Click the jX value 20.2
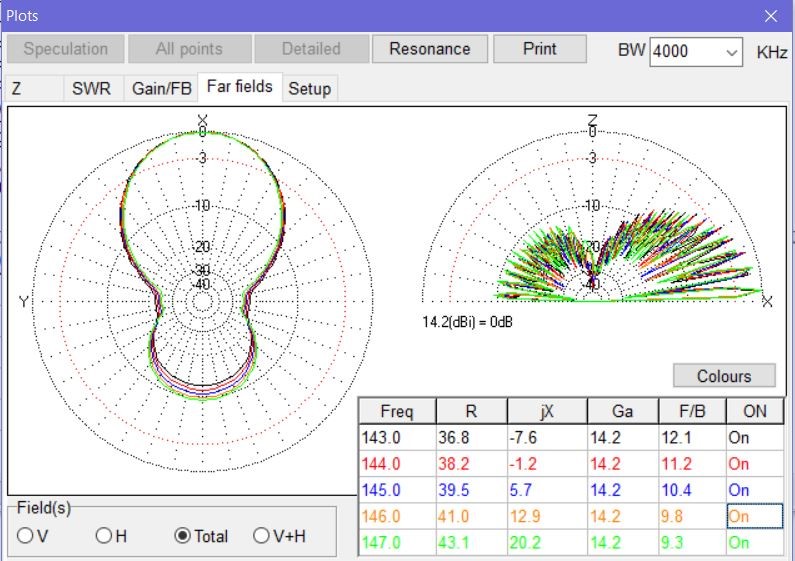 (547, 543)
